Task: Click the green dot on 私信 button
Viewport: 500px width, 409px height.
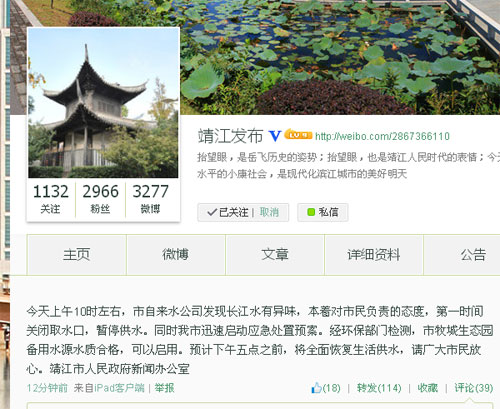Action: pyautogui.click(x=311, y=212)
